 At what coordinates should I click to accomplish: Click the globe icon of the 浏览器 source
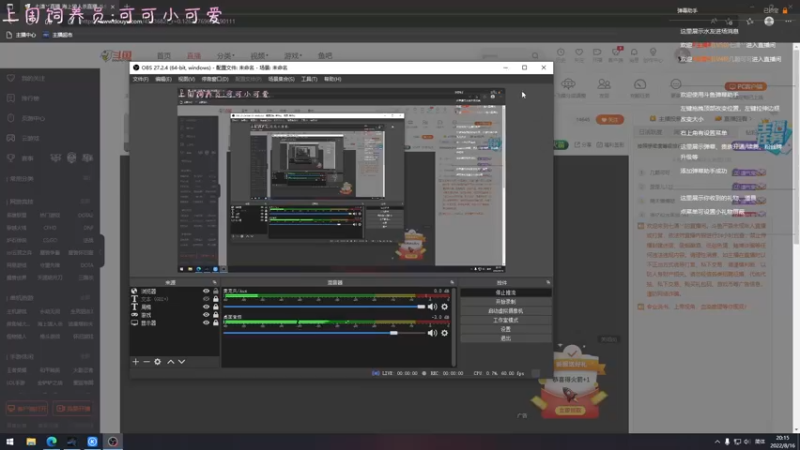(x=134, y=291)
